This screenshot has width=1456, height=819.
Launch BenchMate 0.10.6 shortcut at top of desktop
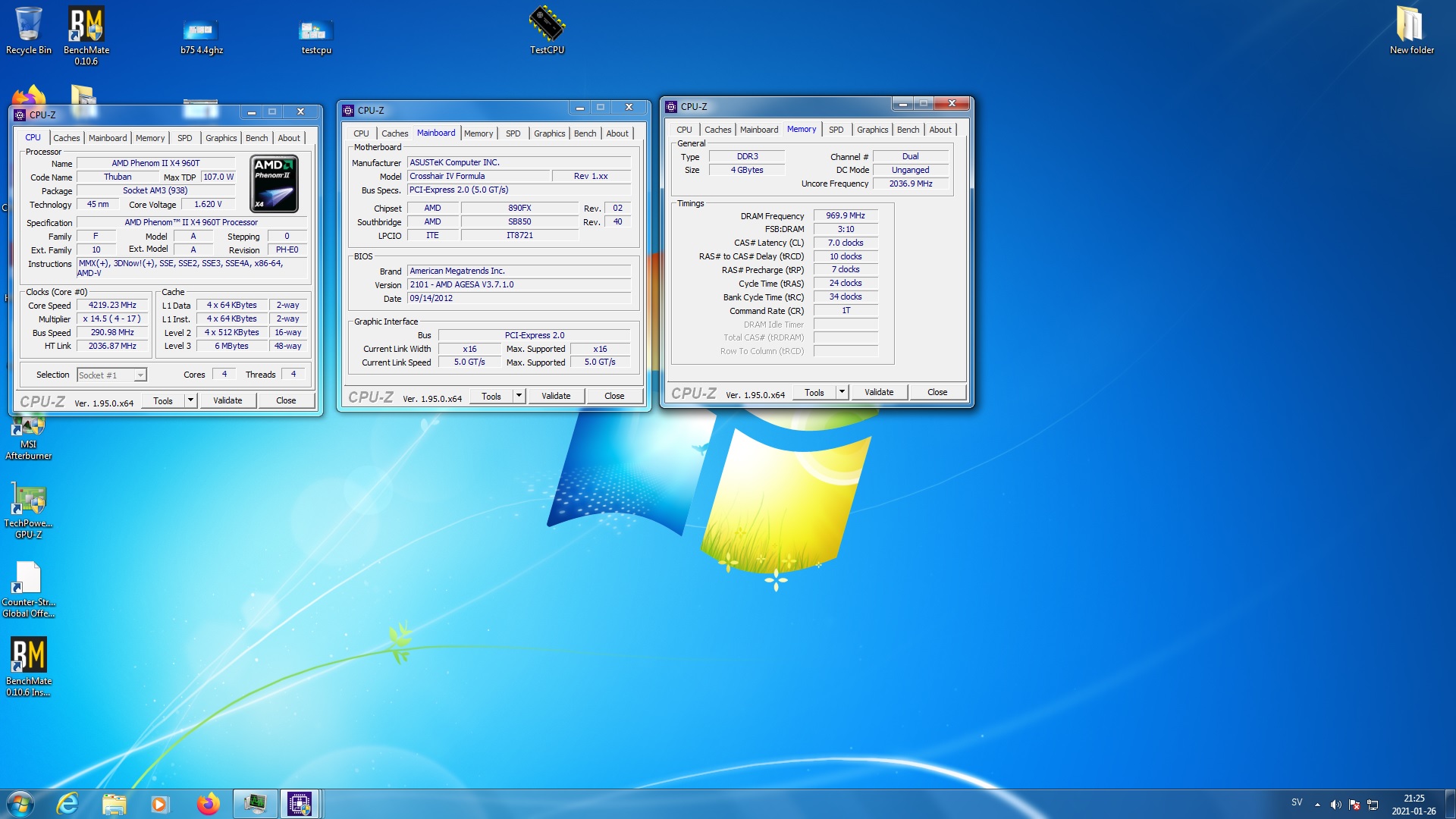click(86, 35)
